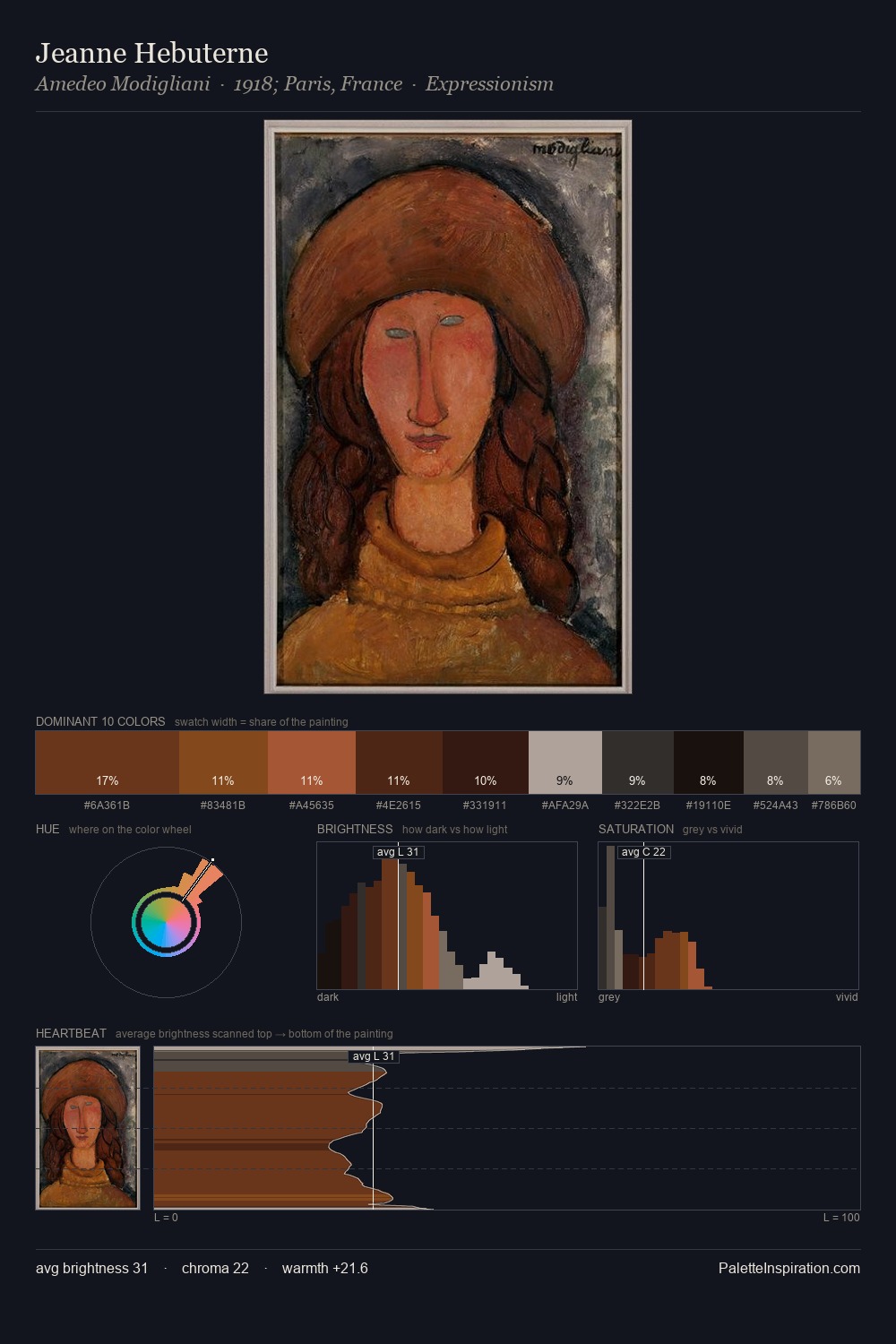This screenshot has height=1344, width=896.
Task: Click the title 'Jeanne Hebuterne'
Action: (152, 53)
